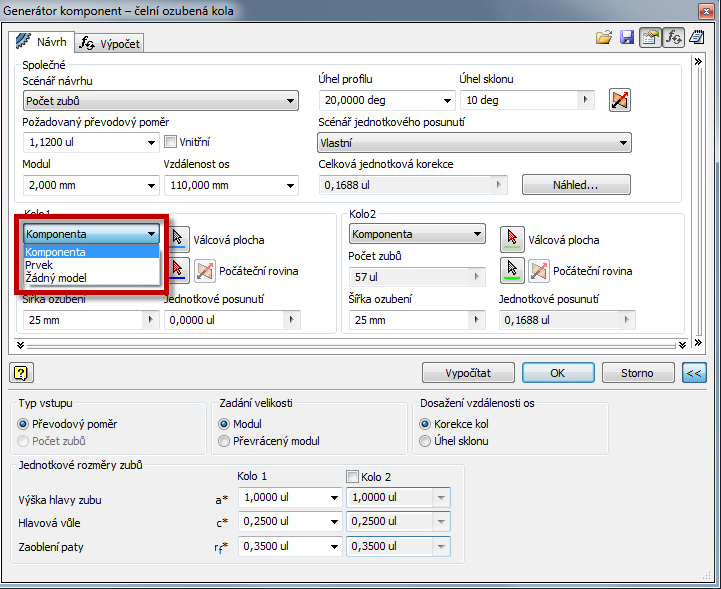Switch to the Výpočet tab
This screenshot has width=721, height=589.
point(111,43)
